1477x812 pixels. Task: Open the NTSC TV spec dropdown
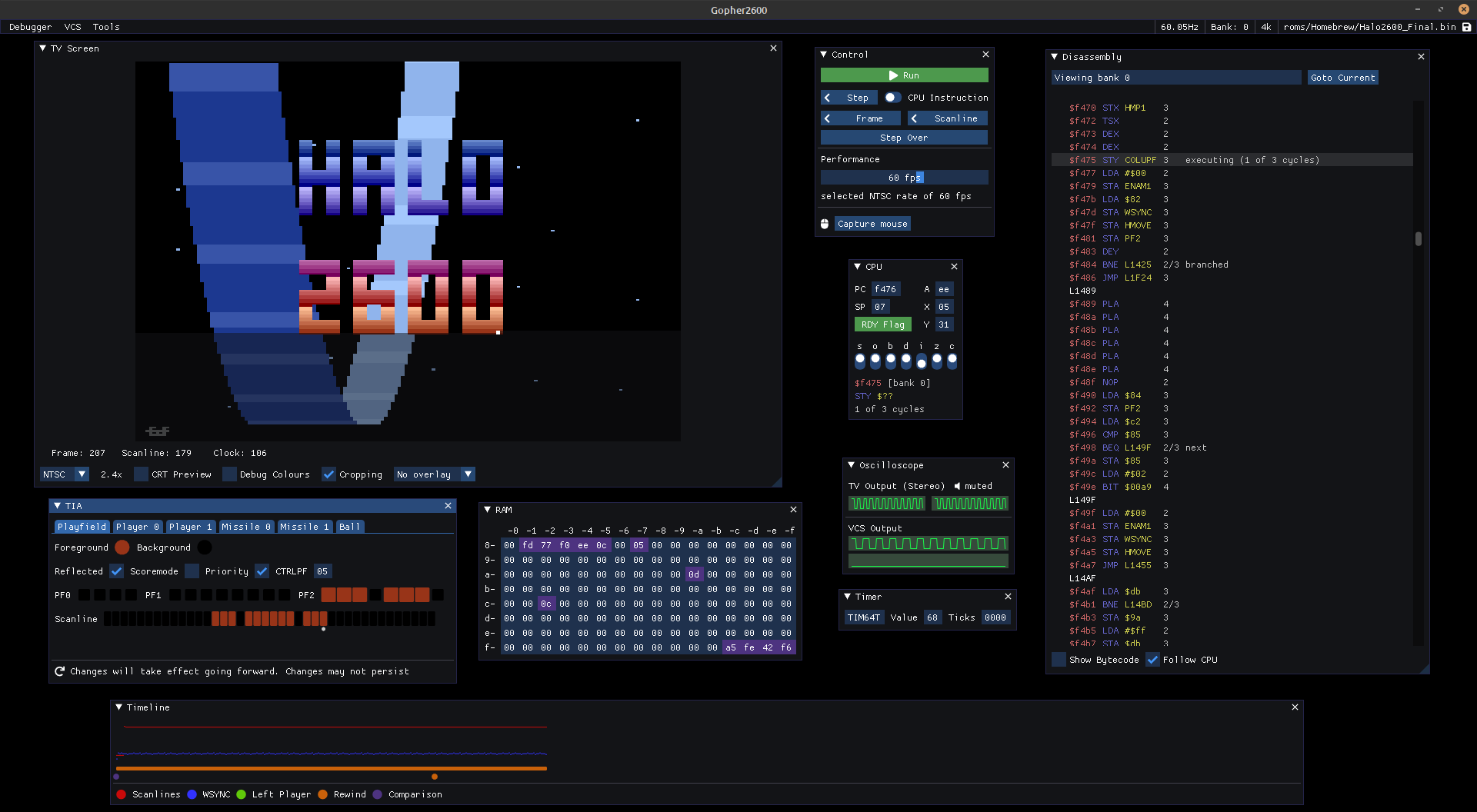(65, 474)
